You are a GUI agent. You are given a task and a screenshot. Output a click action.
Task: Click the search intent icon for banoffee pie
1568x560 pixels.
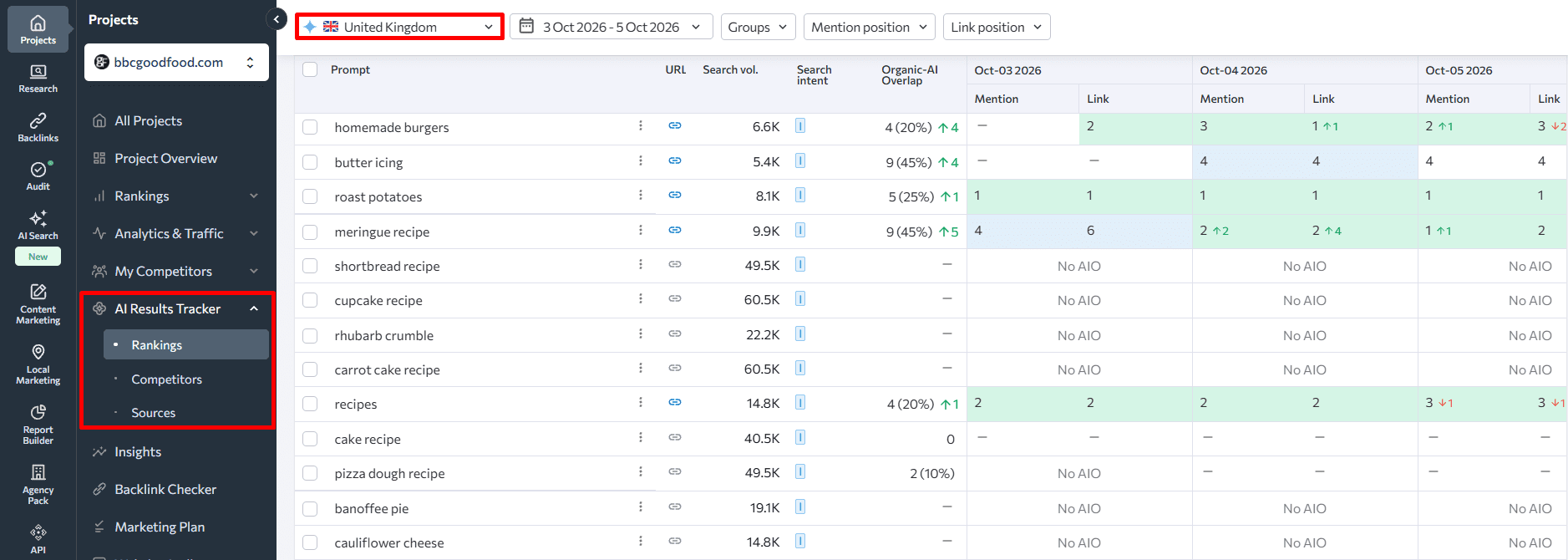[800, 507]
